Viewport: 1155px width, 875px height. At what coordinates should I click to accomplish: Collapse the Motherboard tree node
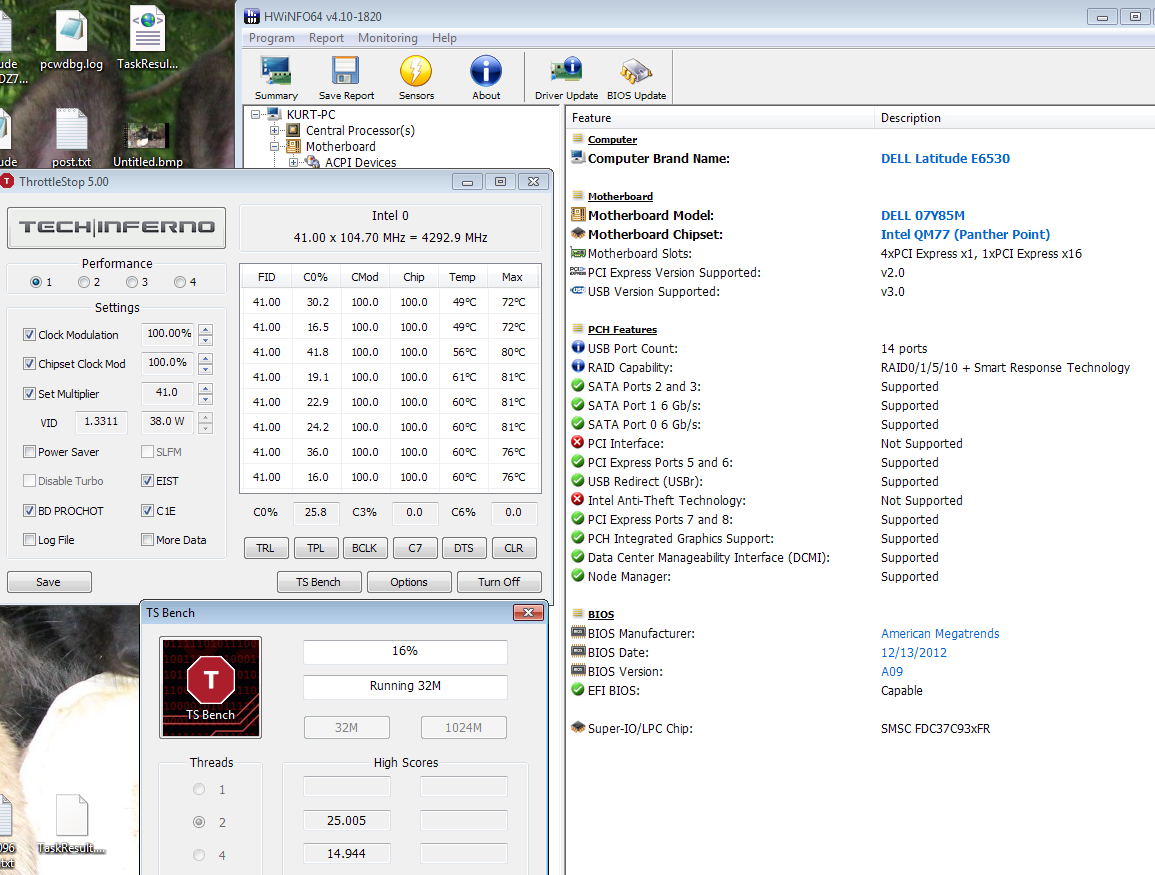coord(275,147)
